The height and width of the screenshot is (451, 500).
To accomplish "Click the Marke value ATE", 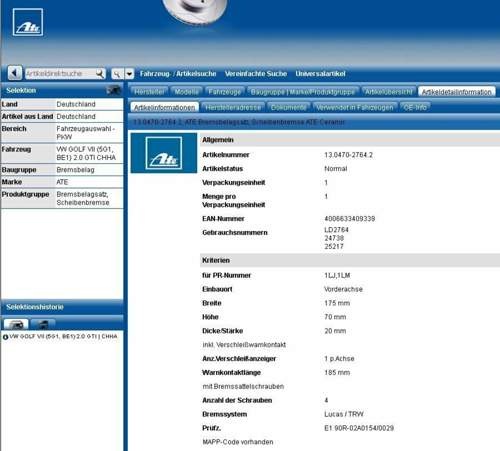I will tap(62, 182).
